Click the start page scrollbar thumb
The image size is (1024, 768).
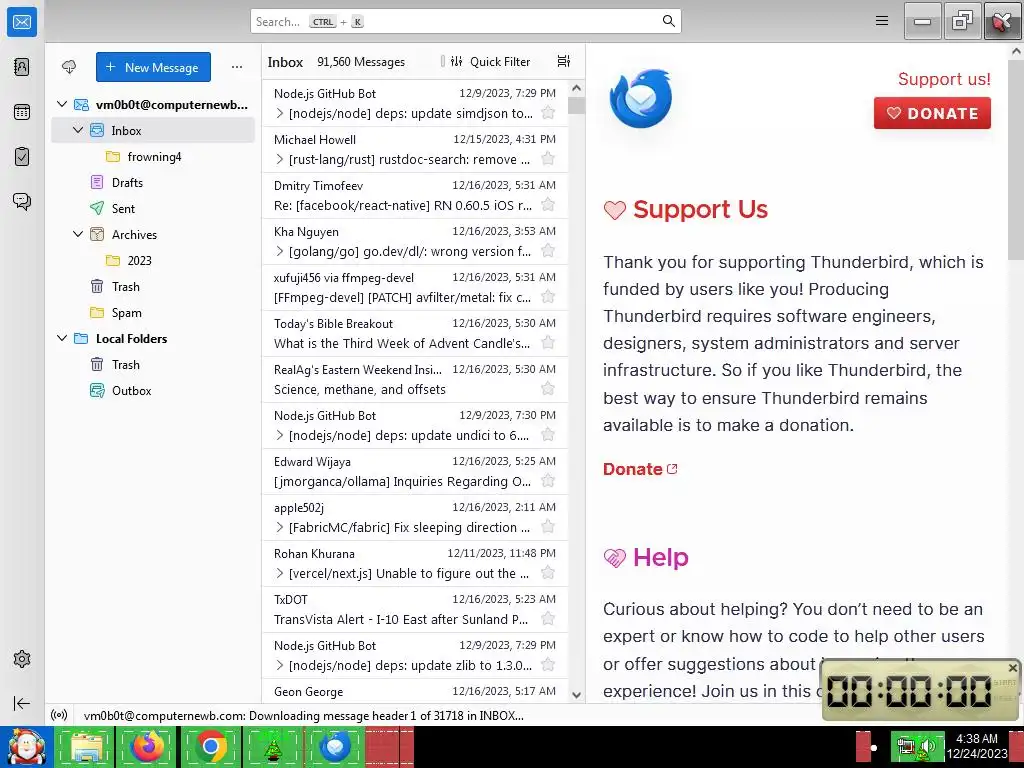[1016, 160]
